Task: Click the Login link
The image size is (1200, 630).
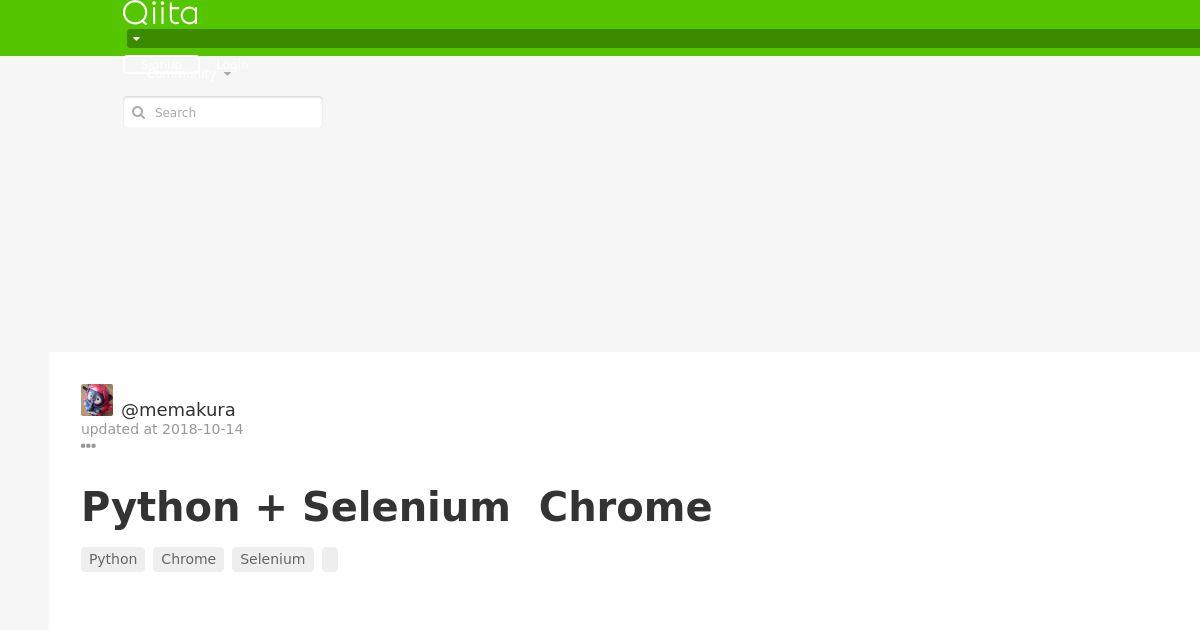Action: [x=232, y=64]
